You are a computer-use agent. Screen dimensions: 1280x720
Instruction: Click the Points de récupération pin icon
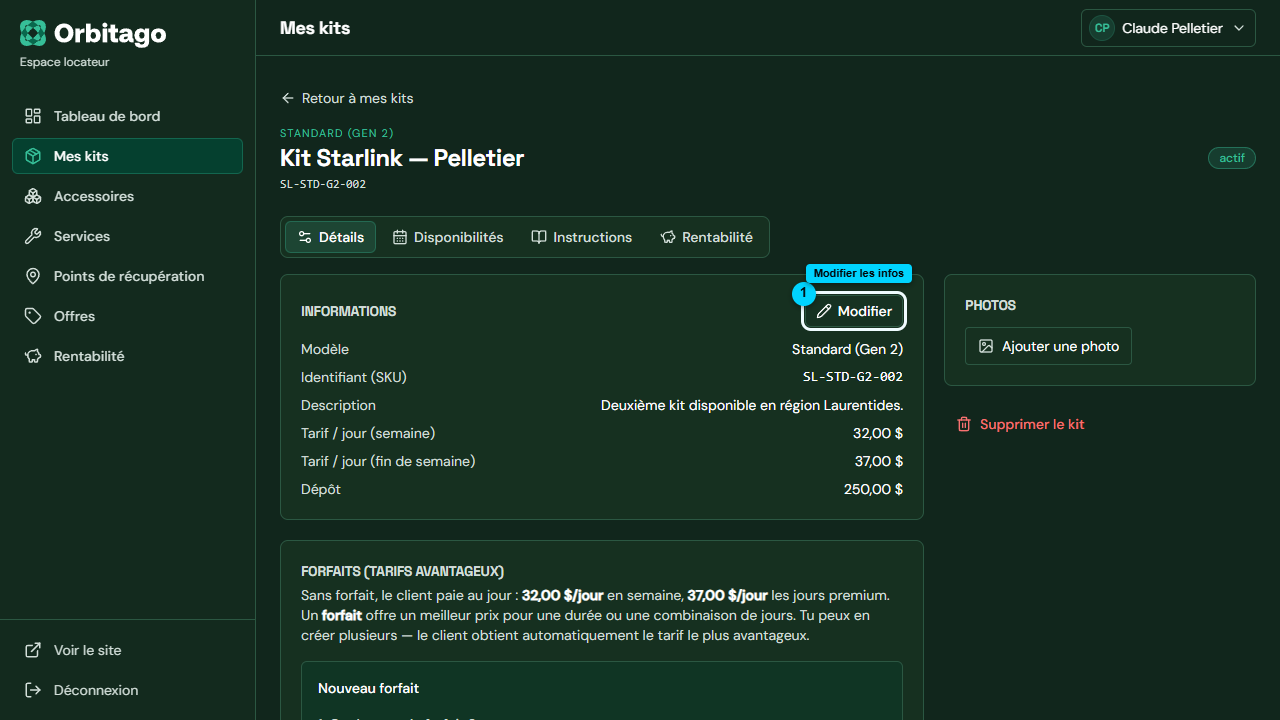coord(33,276)
